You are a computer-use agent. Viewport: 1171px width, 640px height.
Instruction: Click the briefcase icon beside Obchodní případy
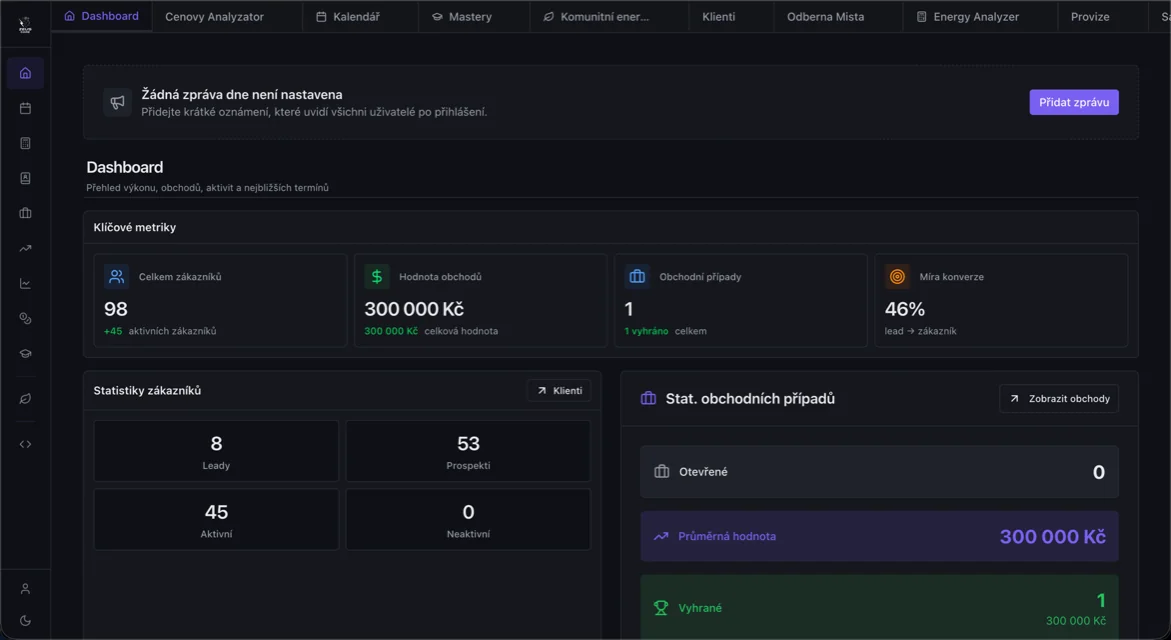[637, 276]
